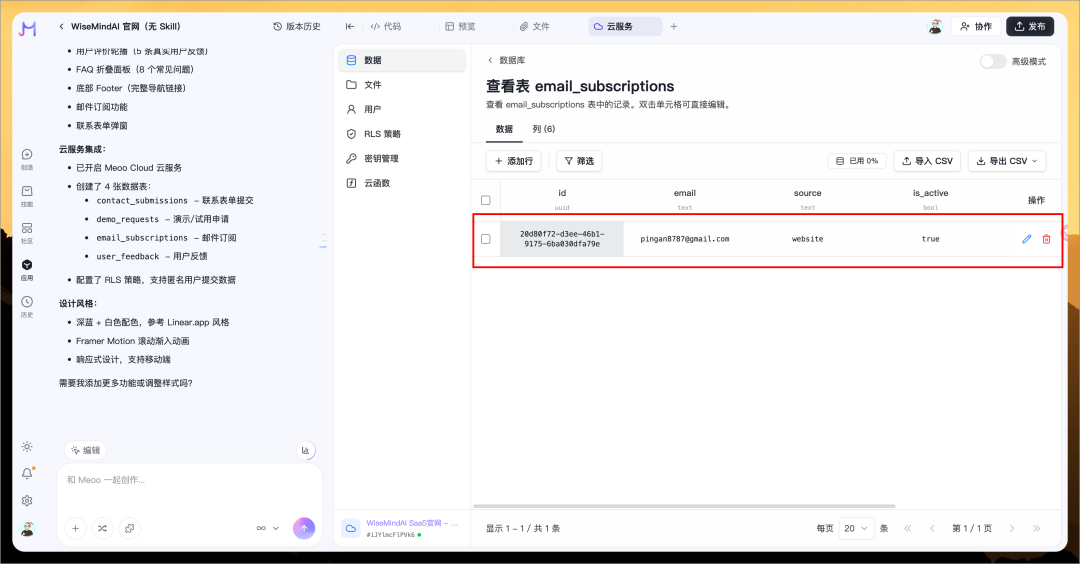
Task: Expand the infinity model selector chevron
Action: (x=276, y=528)
